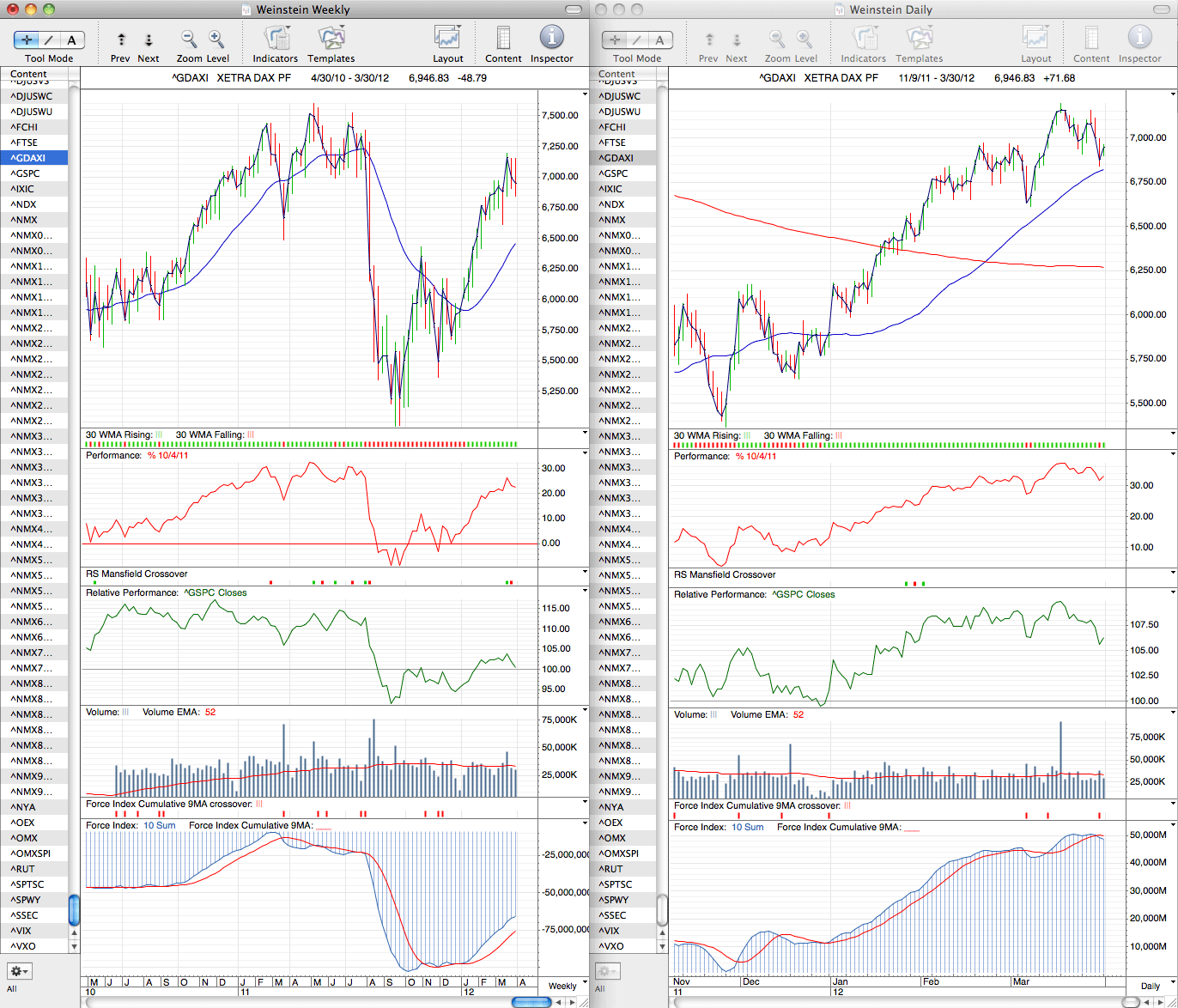The image size is (1178, 1008).
Task: Select crosshair tool mode in Weinstein Weekly
Action: [26, 39]
